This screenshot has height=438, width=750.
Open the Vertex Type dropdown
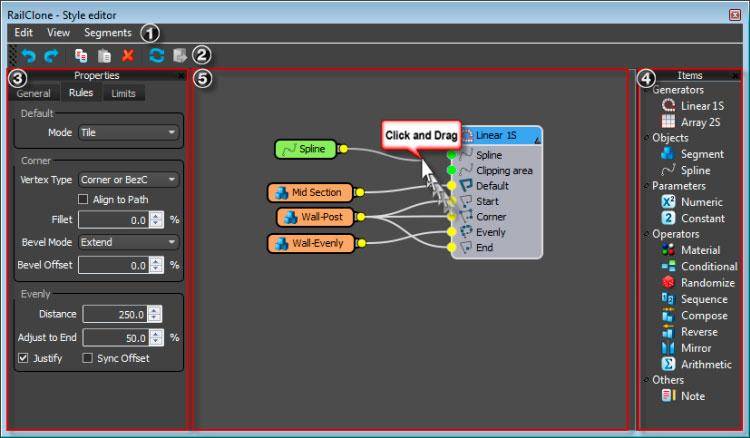click(x=128, y=180)
